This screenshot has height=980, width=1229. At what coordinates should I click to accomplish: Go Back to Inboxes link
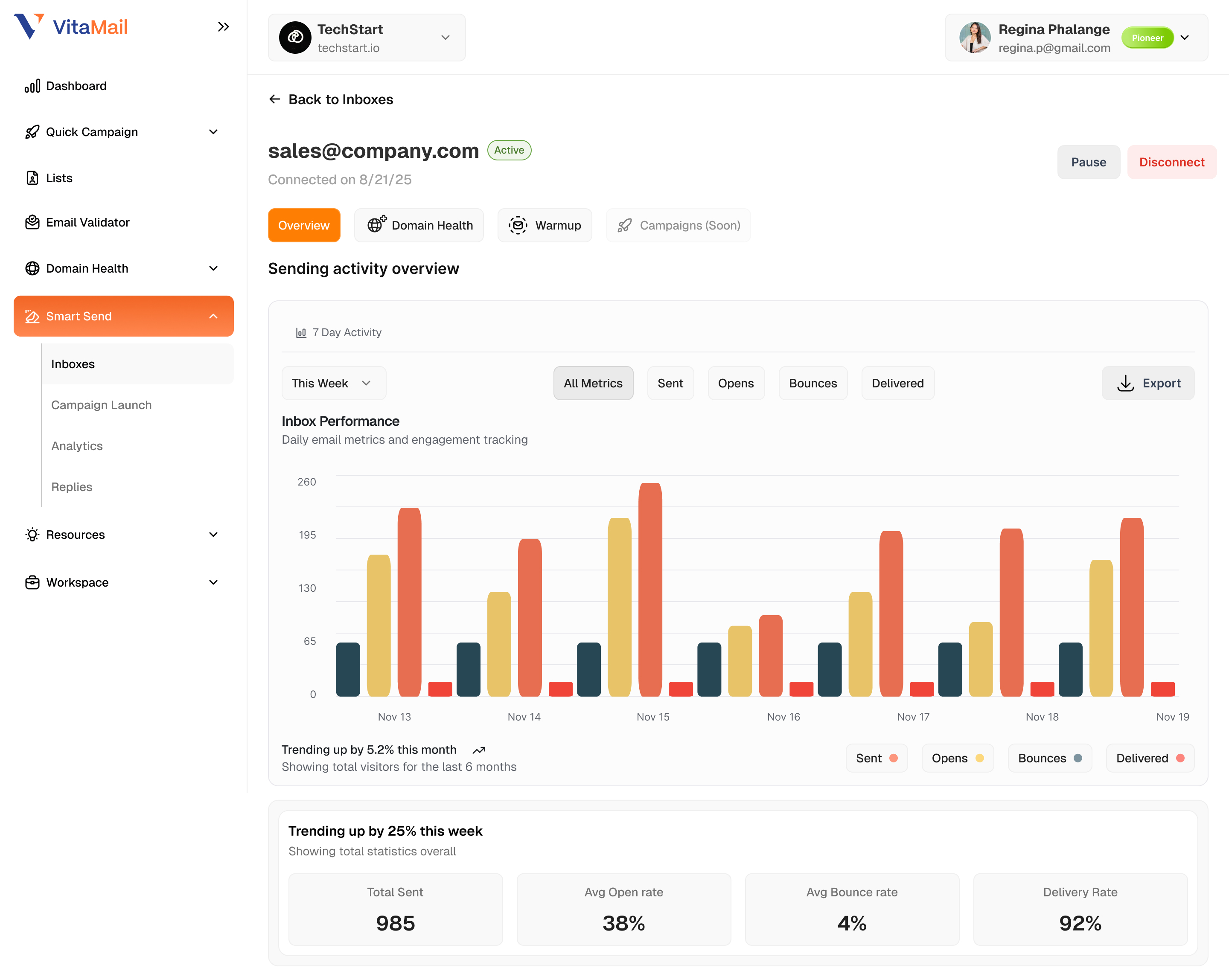331,99
